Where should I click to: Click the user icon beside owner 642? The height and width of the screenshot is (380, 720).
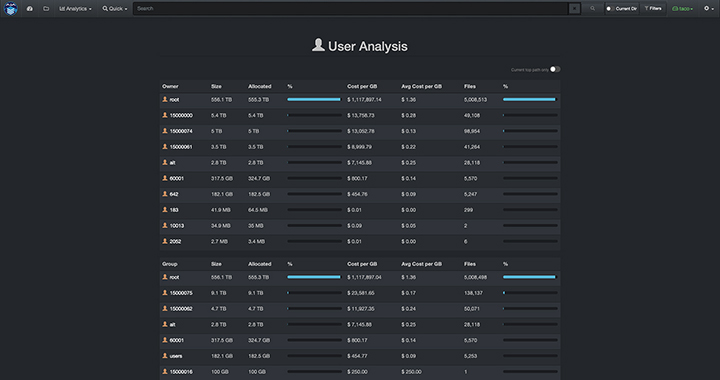coord(165,194)
